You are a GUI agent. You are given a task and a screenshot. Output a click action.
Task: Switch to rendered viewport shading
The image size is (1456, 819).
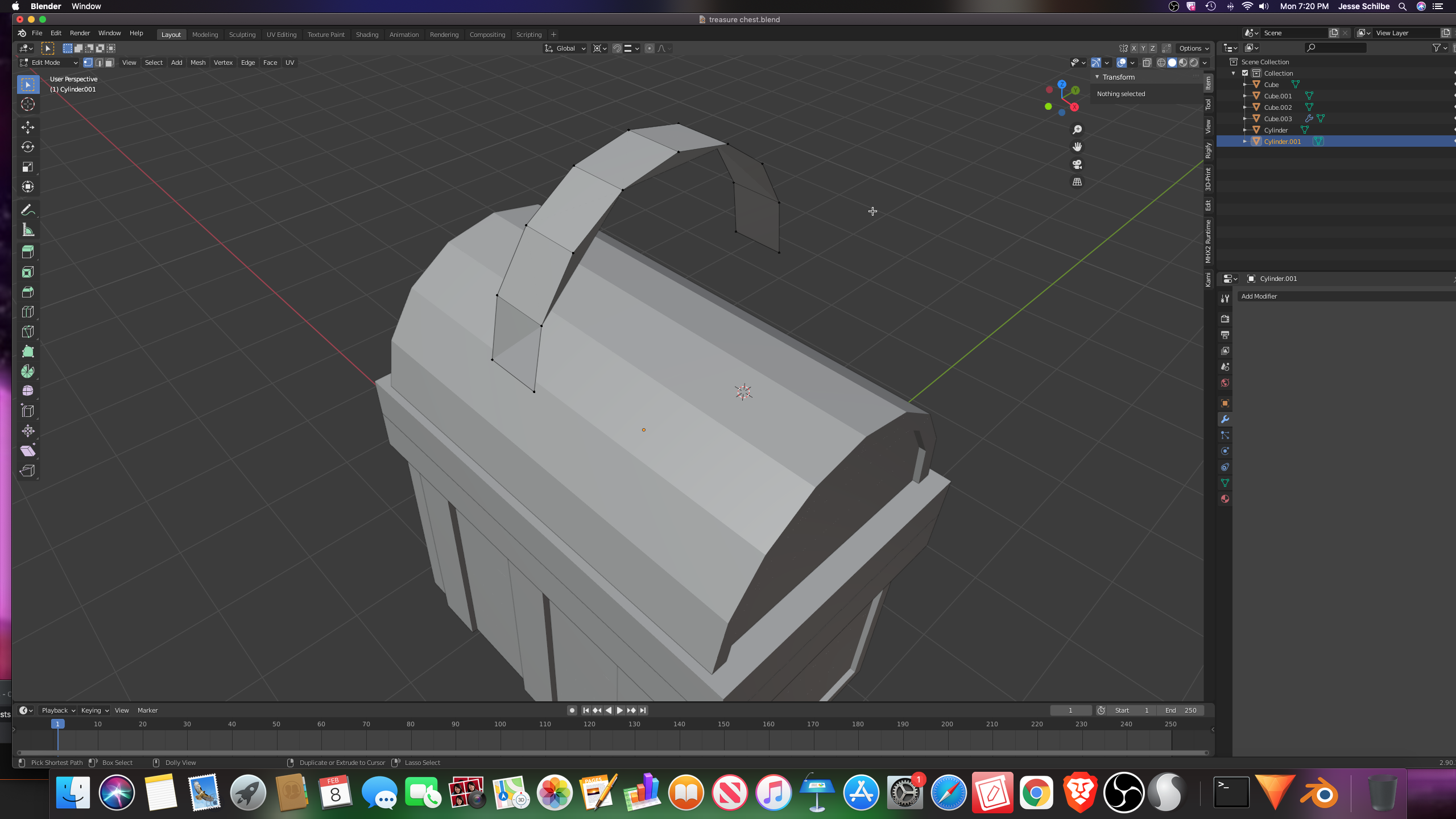tap(1194, 63)
